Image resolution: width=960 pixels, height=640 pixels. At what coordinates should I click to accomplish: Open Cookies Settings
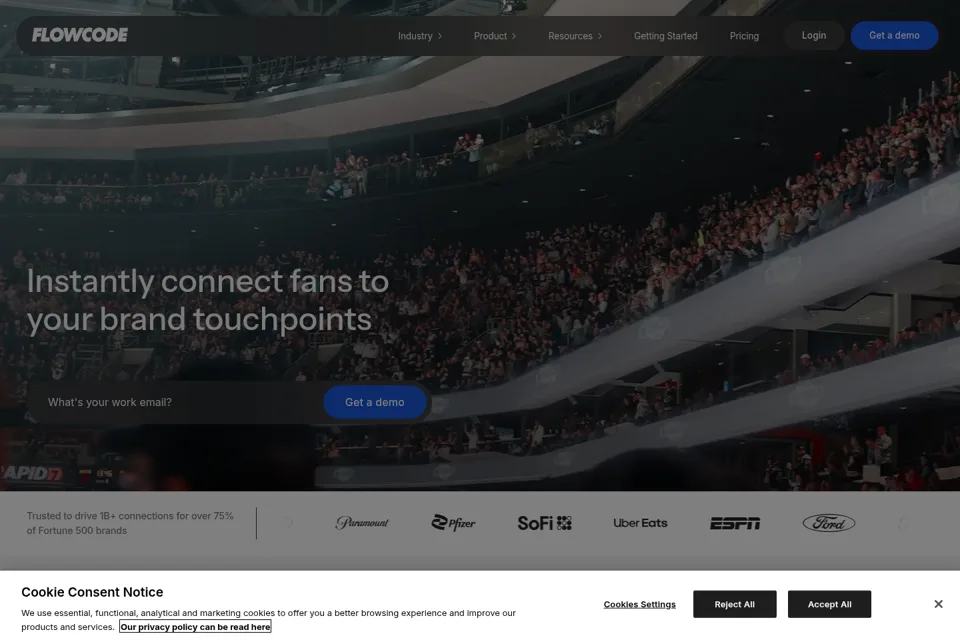point(639,604)
